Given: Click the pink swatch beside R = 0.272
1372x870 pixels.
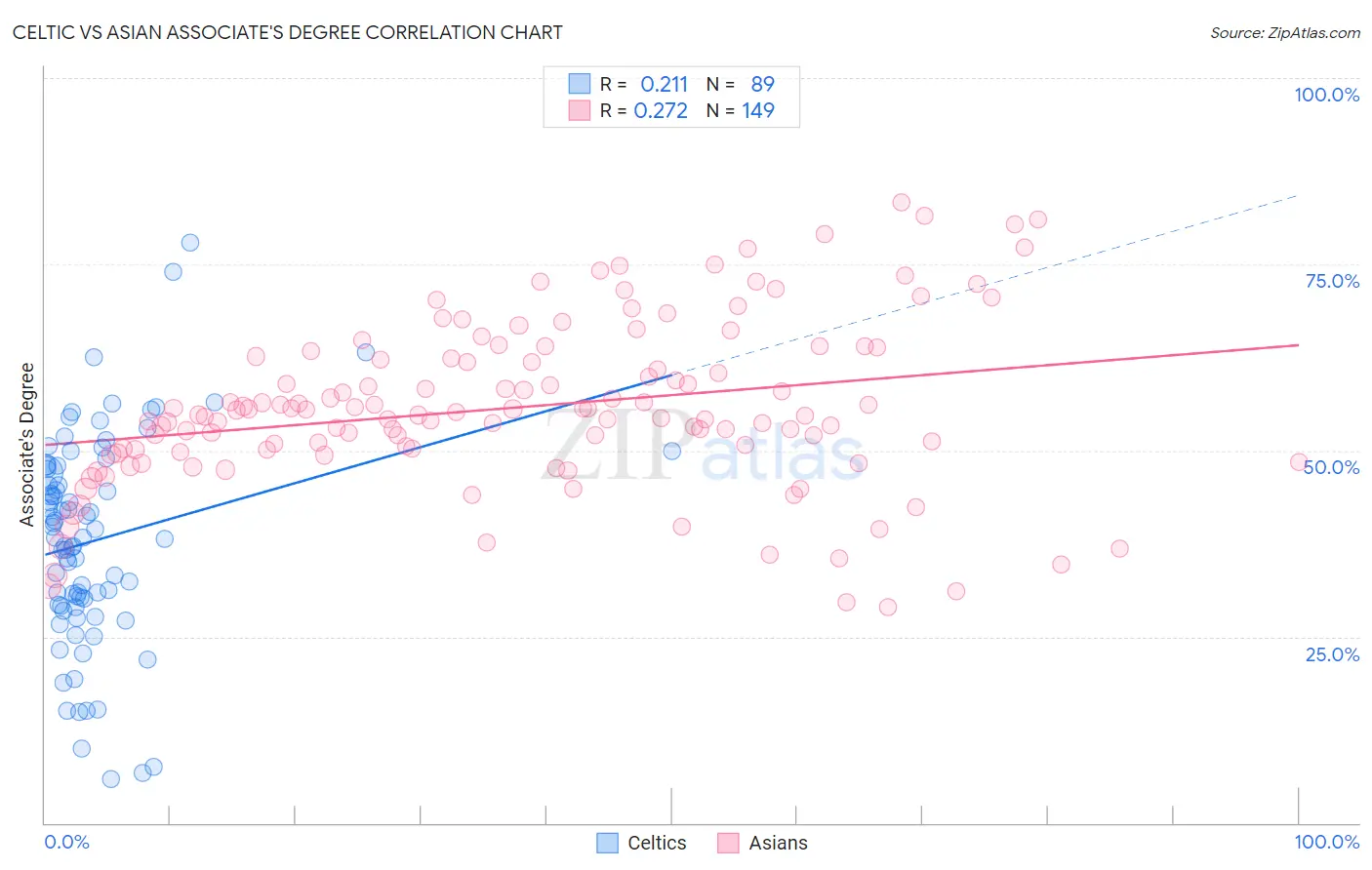Looking at the screenshot, I should 580,110.
